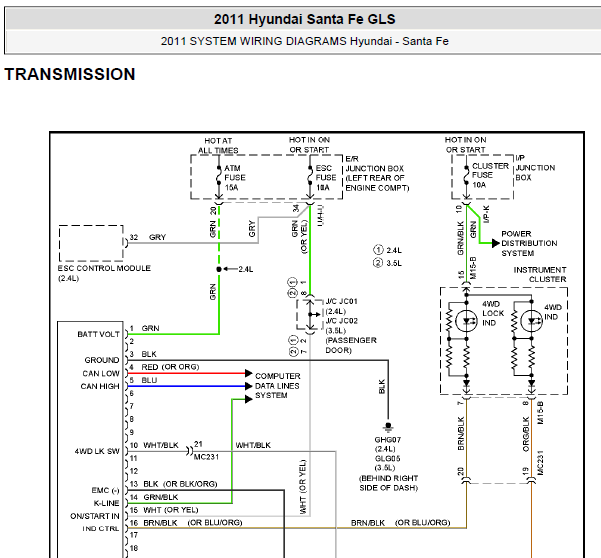Select the I/P JUNCTION BOX label
This screenshot has height=558, width=601.
tap(535, 167)
